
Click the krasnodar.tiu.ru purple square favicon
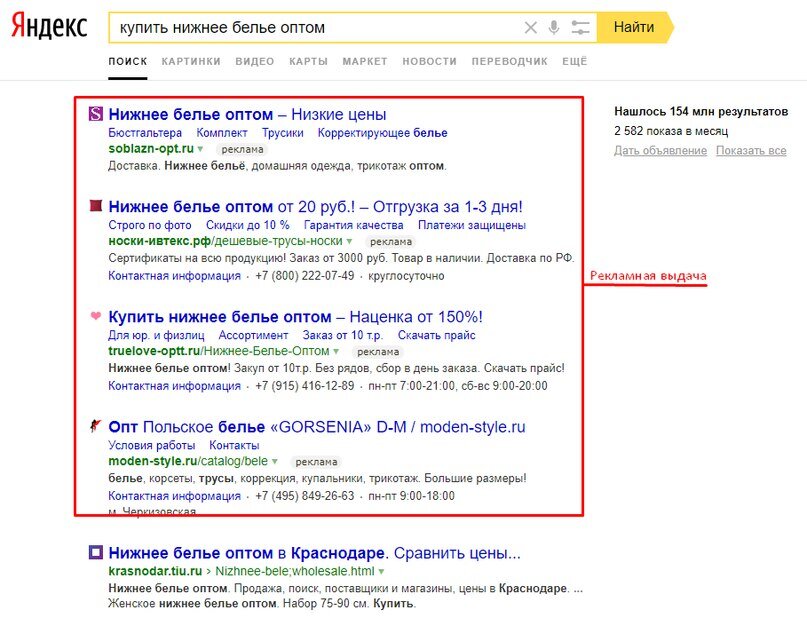click(96, 553)
